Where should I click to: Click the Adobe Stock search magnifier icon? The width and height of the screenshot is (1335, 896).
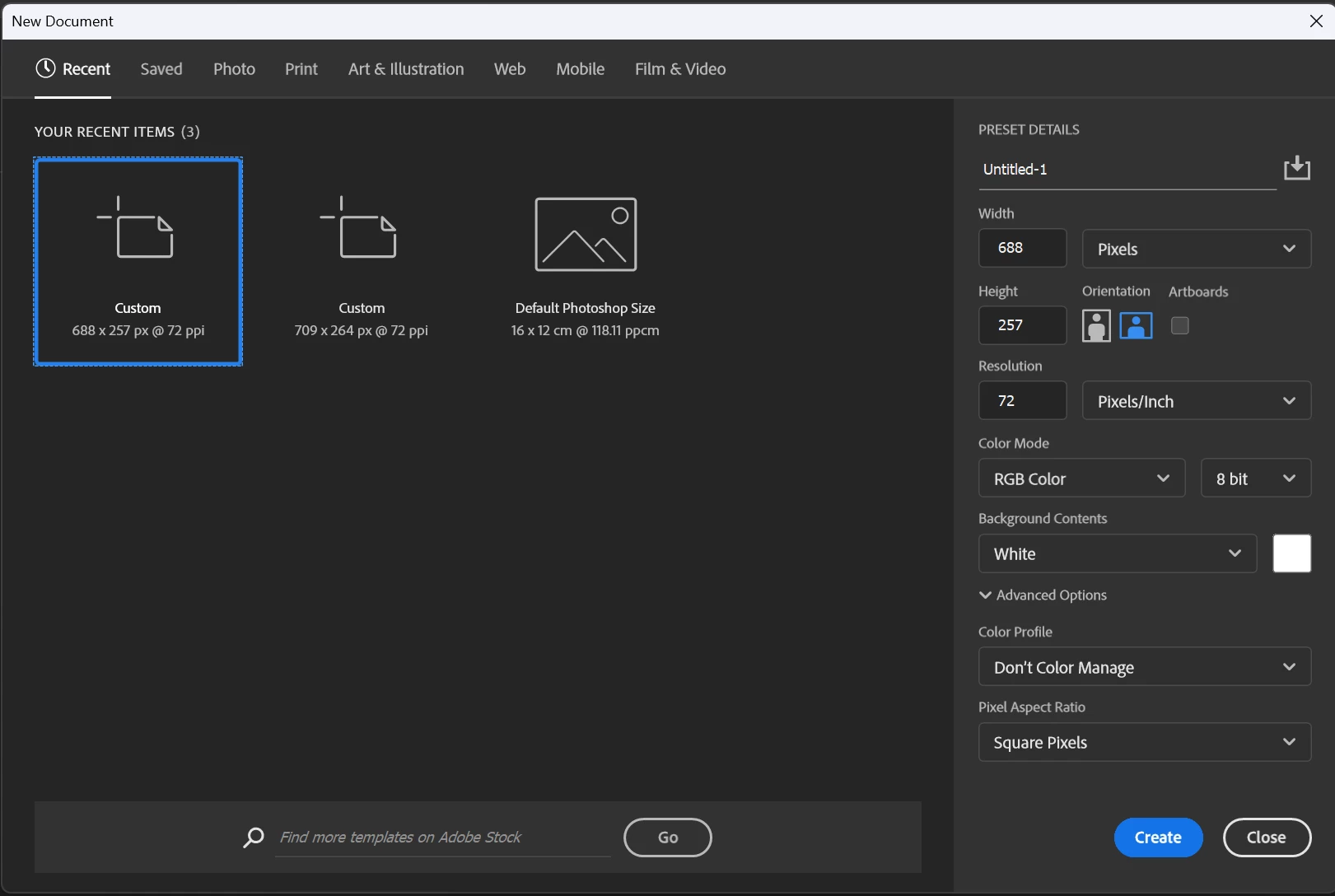pyautogui.click(x=254, y=838)
